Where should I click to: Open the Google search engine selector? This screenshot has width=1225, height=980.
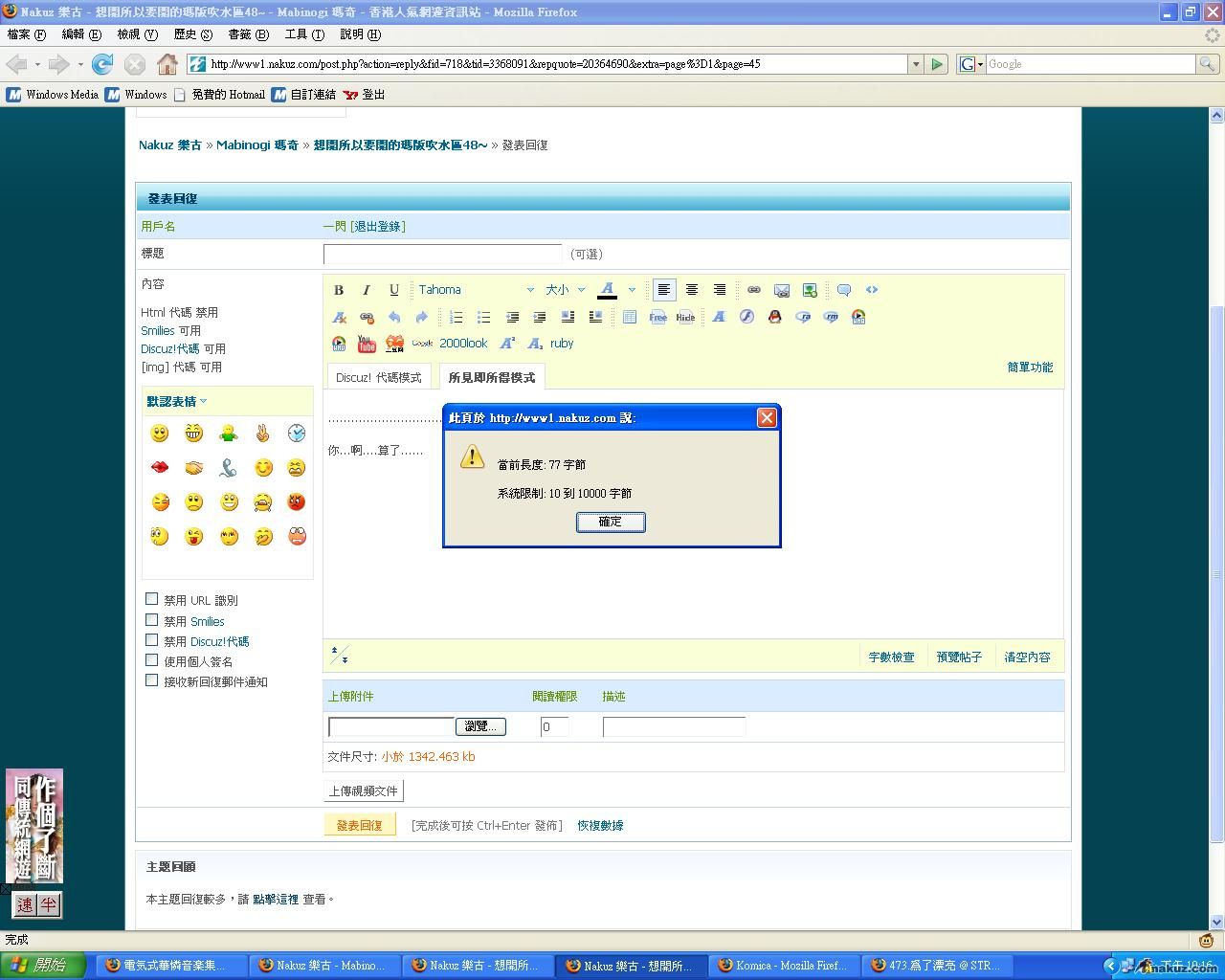(x=971, y=64)
